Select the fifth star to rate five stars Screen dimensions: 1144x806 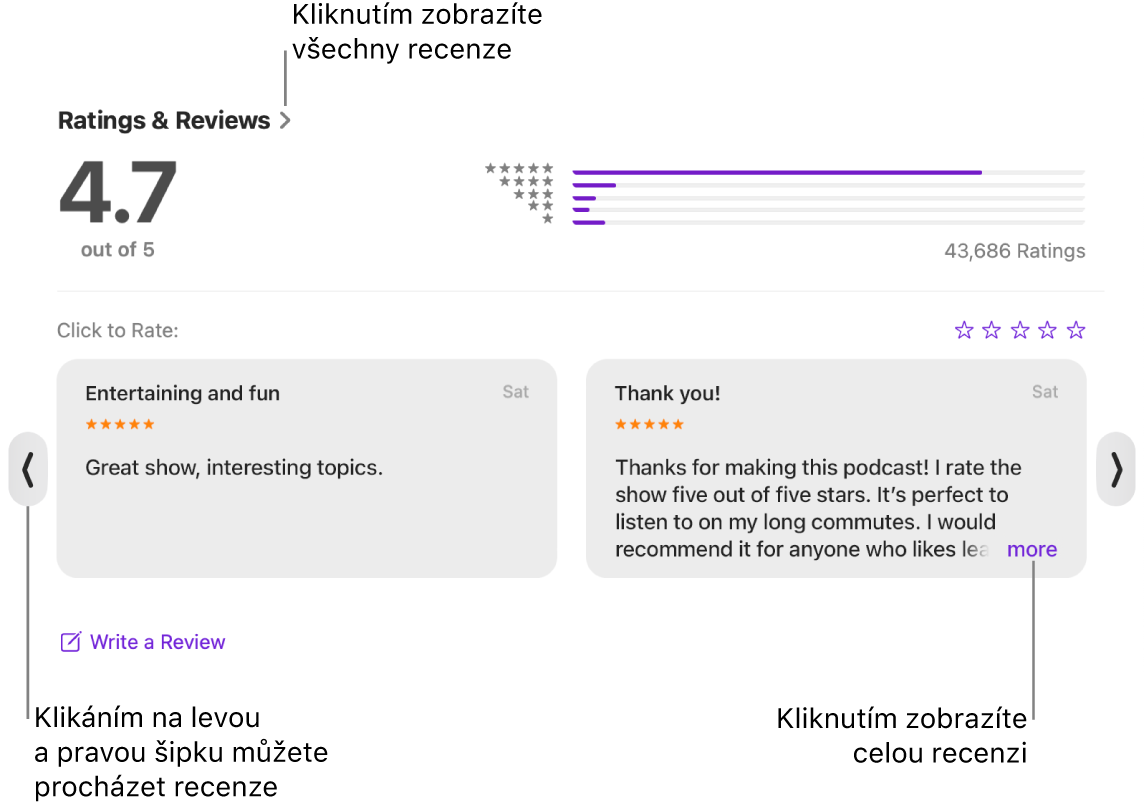[1076, 329]
